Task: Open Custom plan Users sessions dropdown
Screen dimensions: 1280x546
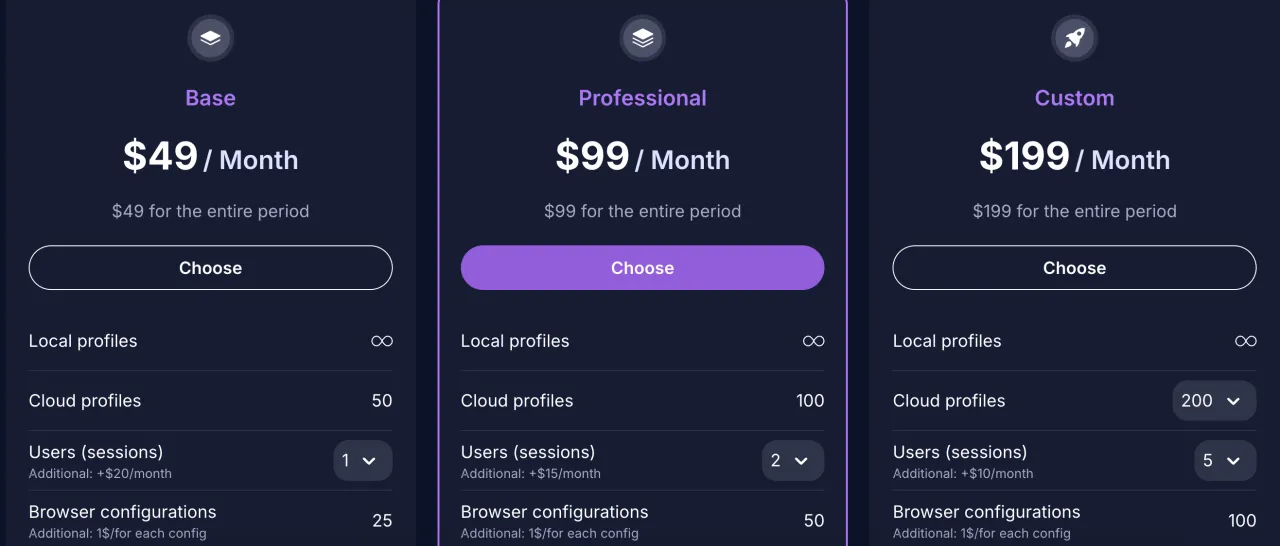Action: click(1225, 461)
